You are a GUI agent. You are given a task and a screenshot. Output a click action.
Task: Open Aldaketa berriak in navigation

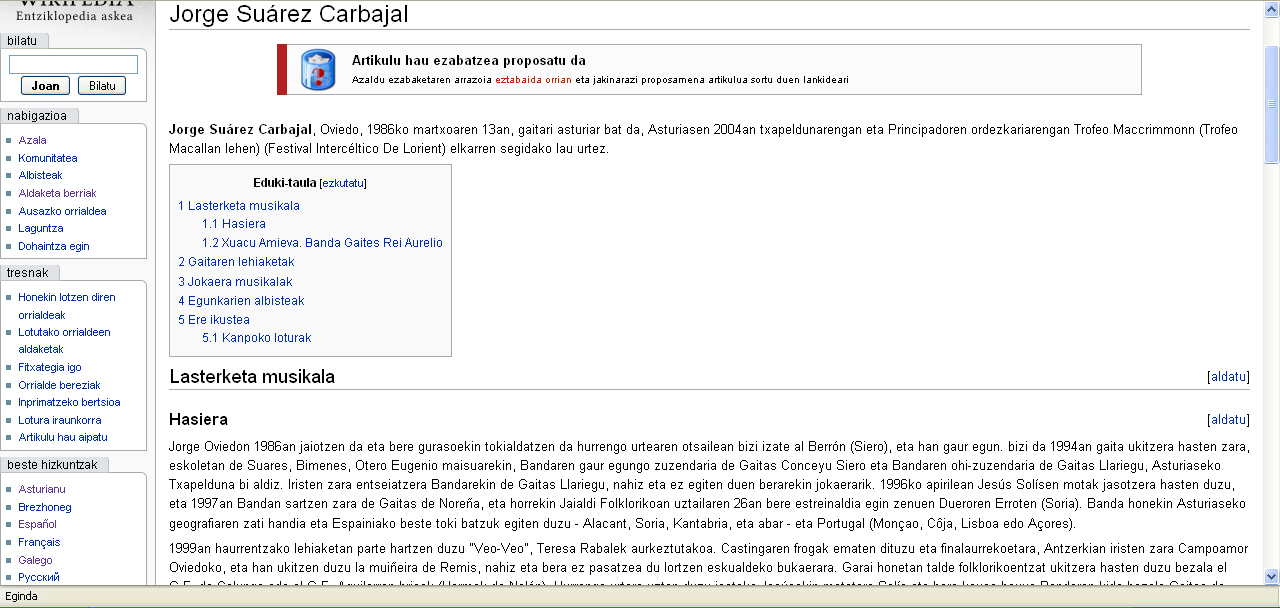point(57,193)
